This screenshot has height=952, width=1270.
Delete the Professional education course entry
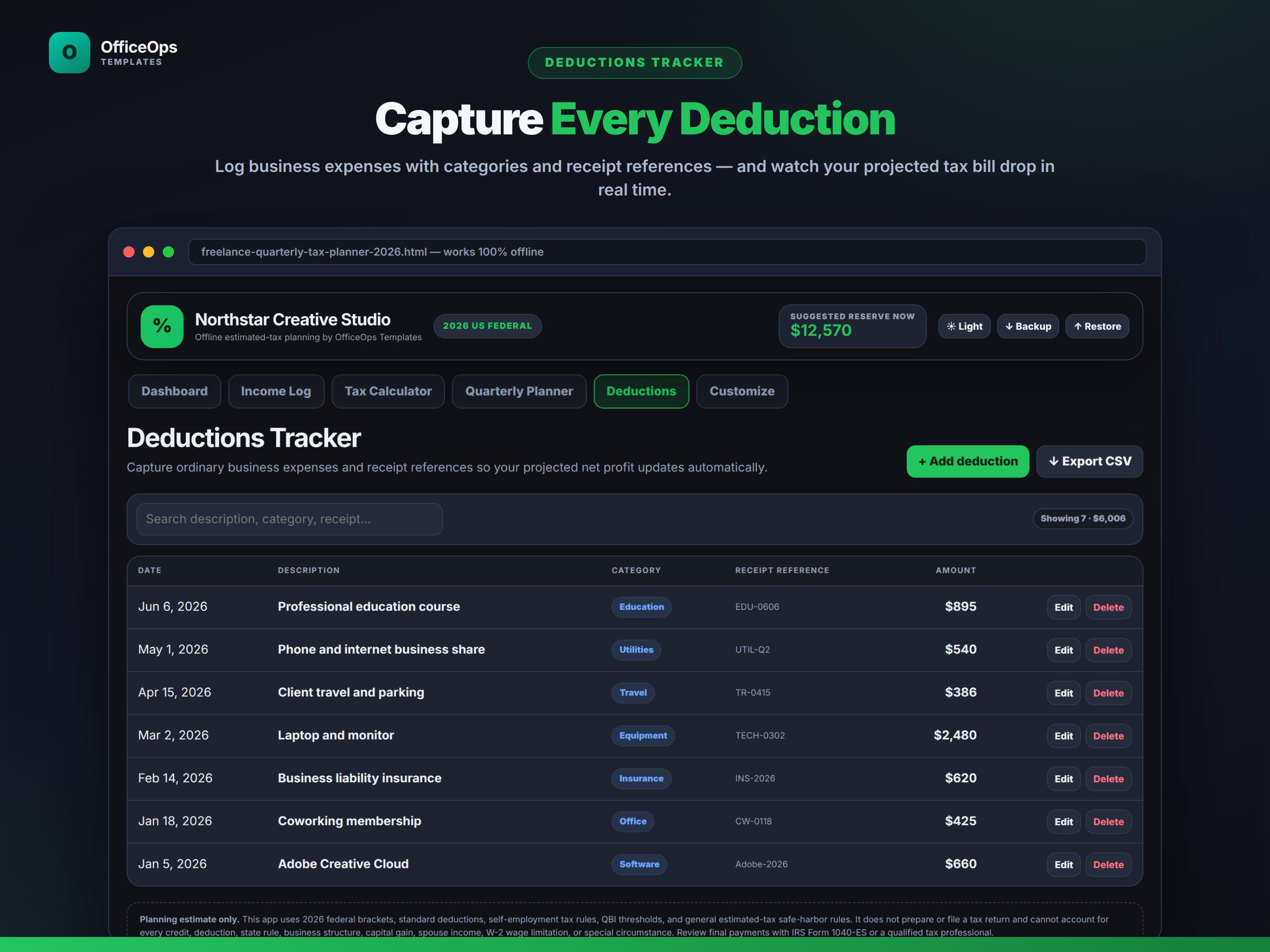pos(1108,607)
